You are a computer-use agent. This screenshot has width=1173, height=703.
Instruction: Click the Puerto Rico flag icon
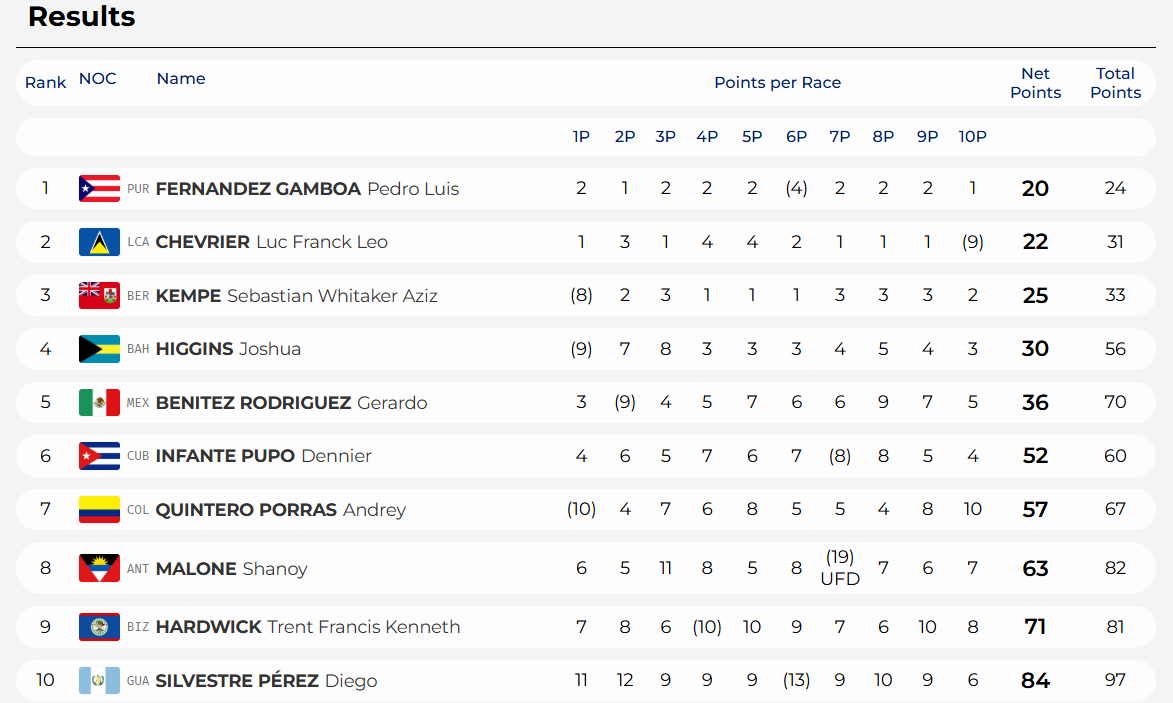[99, 188]
